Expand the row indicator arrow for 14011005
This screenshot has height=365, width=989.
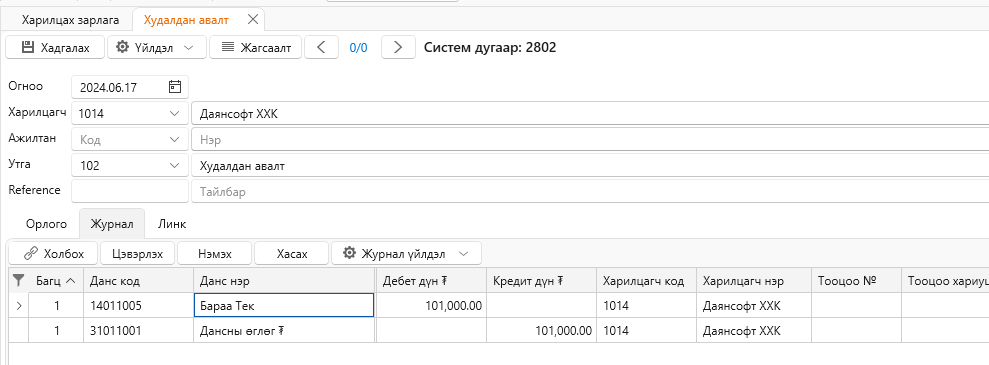(18, 306)
